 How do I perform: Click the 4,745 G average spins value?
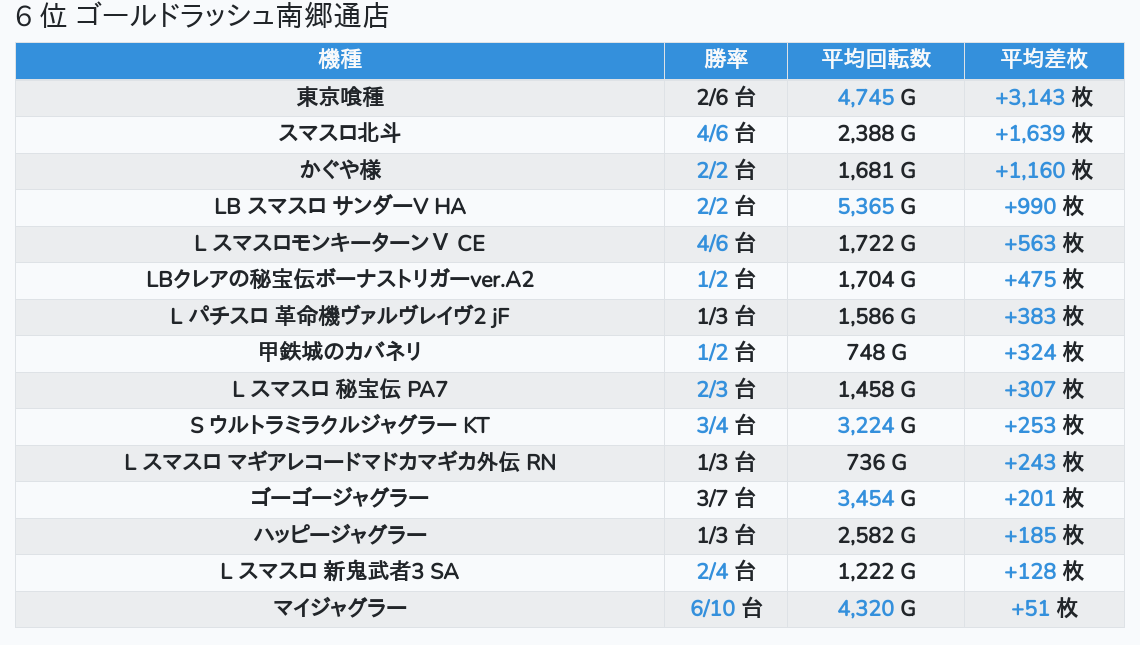(x=876, y=97)
